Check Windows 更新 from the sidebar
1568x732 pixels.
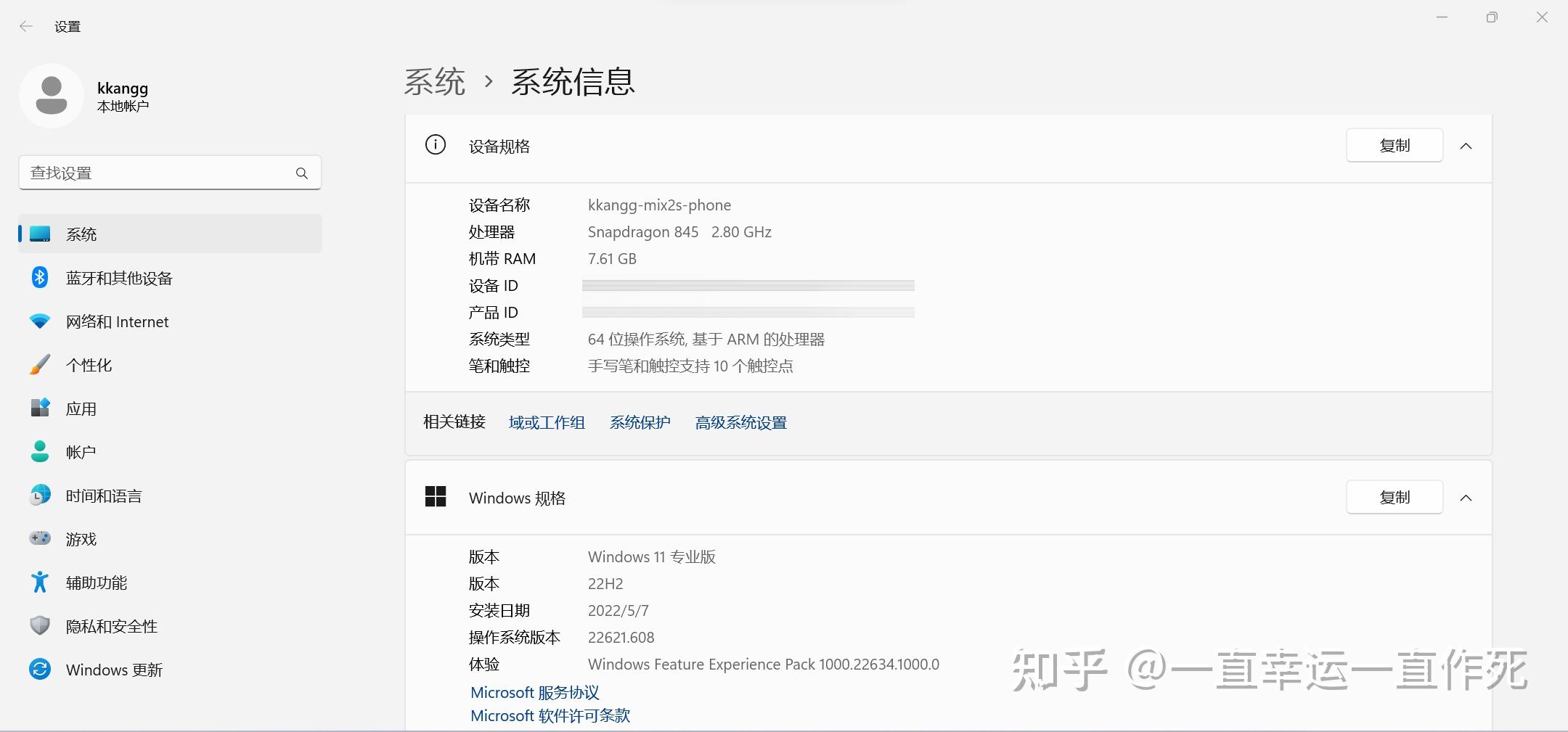click(x=40, y=669)
